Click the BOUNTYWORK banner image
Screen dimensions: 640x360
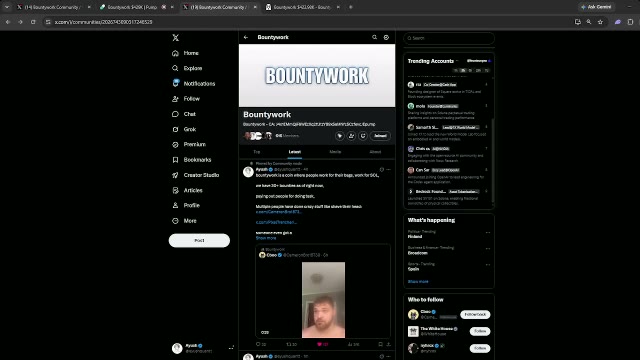[x=317, y=76]
